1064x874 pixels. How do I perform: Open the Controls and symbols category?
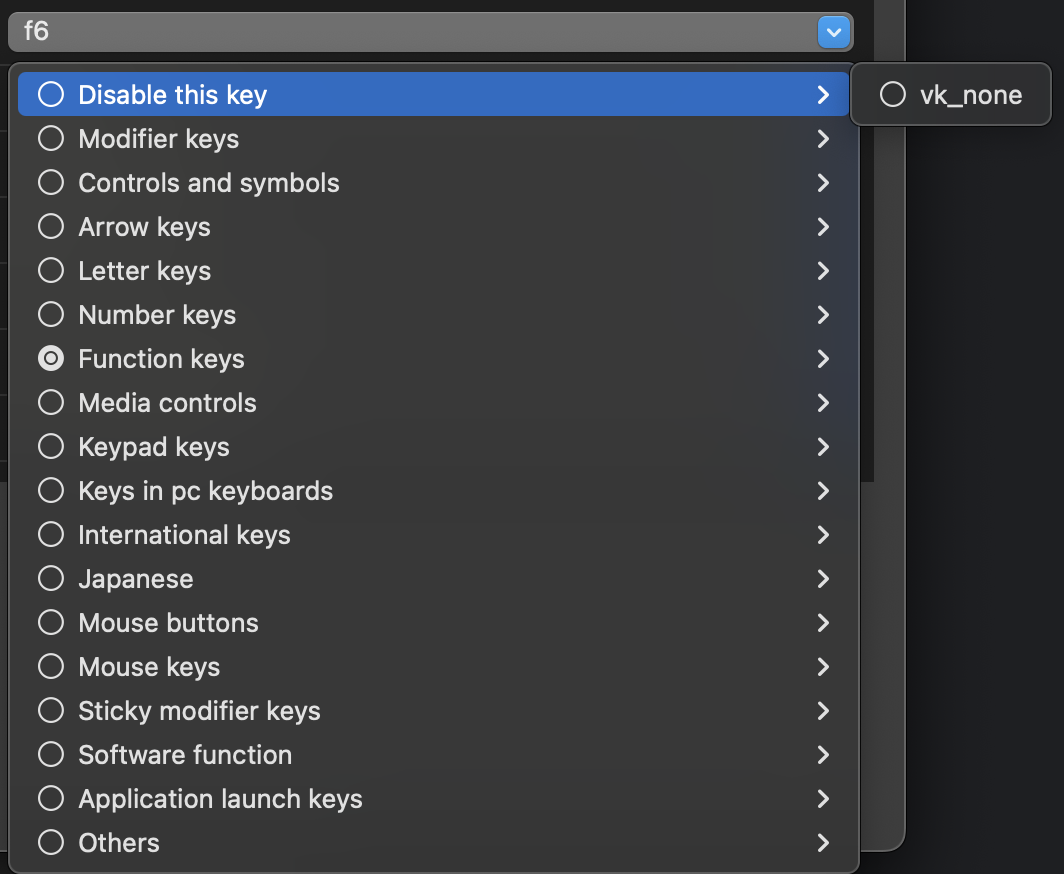209,183
